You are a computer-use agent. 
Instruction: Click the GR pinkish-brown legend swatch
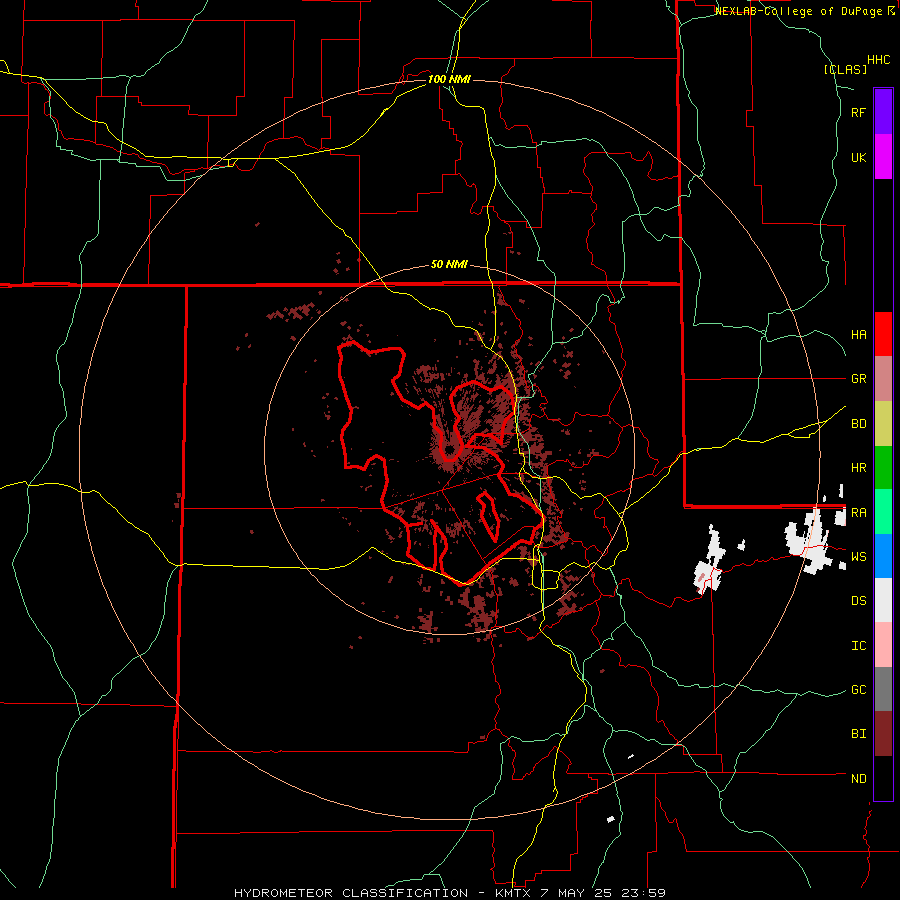click(883, 379)
